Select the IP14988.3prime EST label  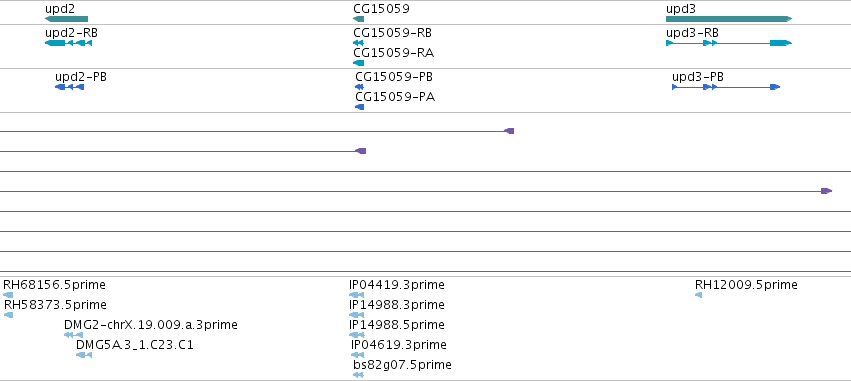(x=397, y=305)
